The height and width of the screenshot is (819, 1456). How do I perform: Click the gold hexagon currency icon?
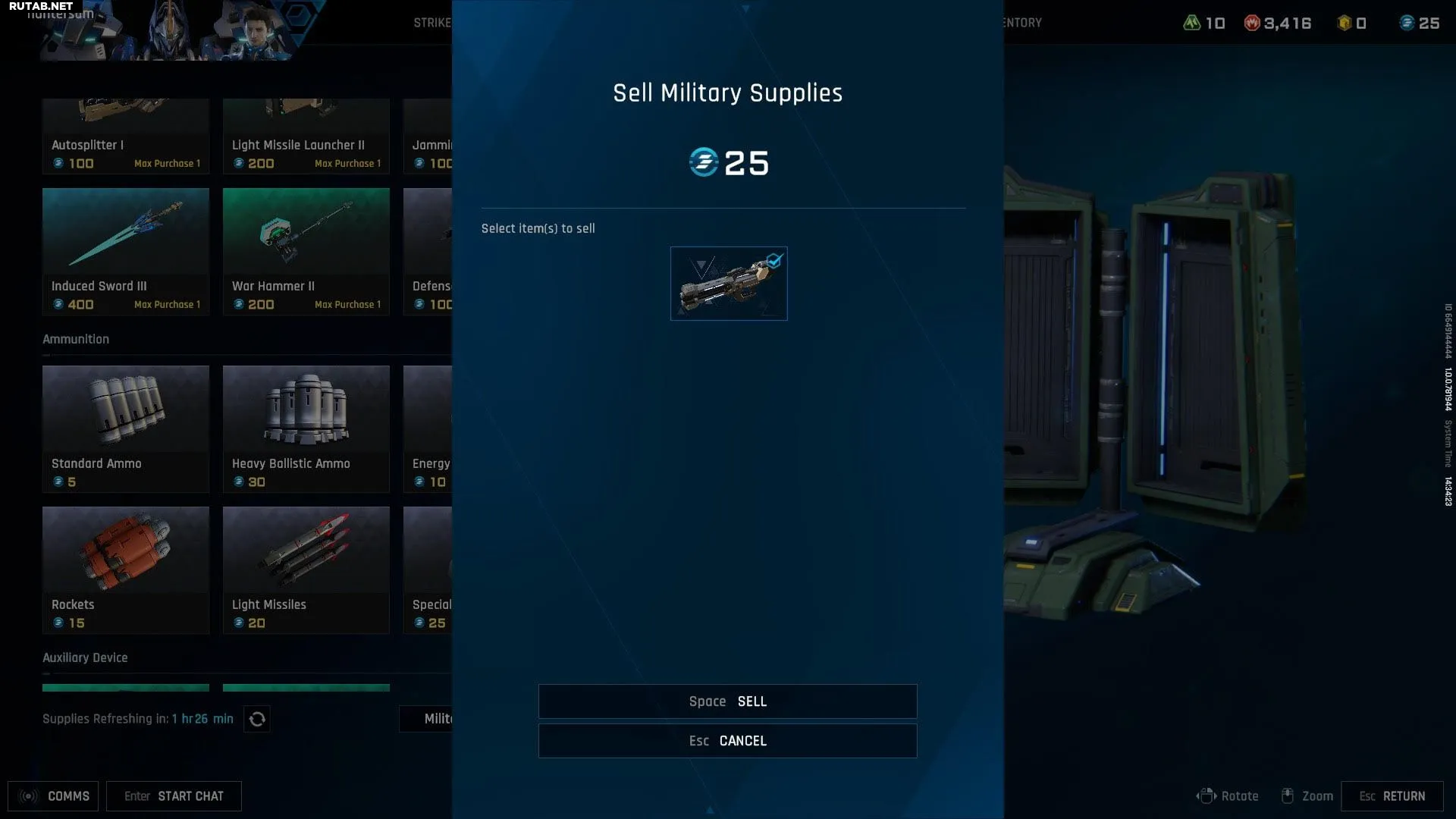click(1345, 23)
